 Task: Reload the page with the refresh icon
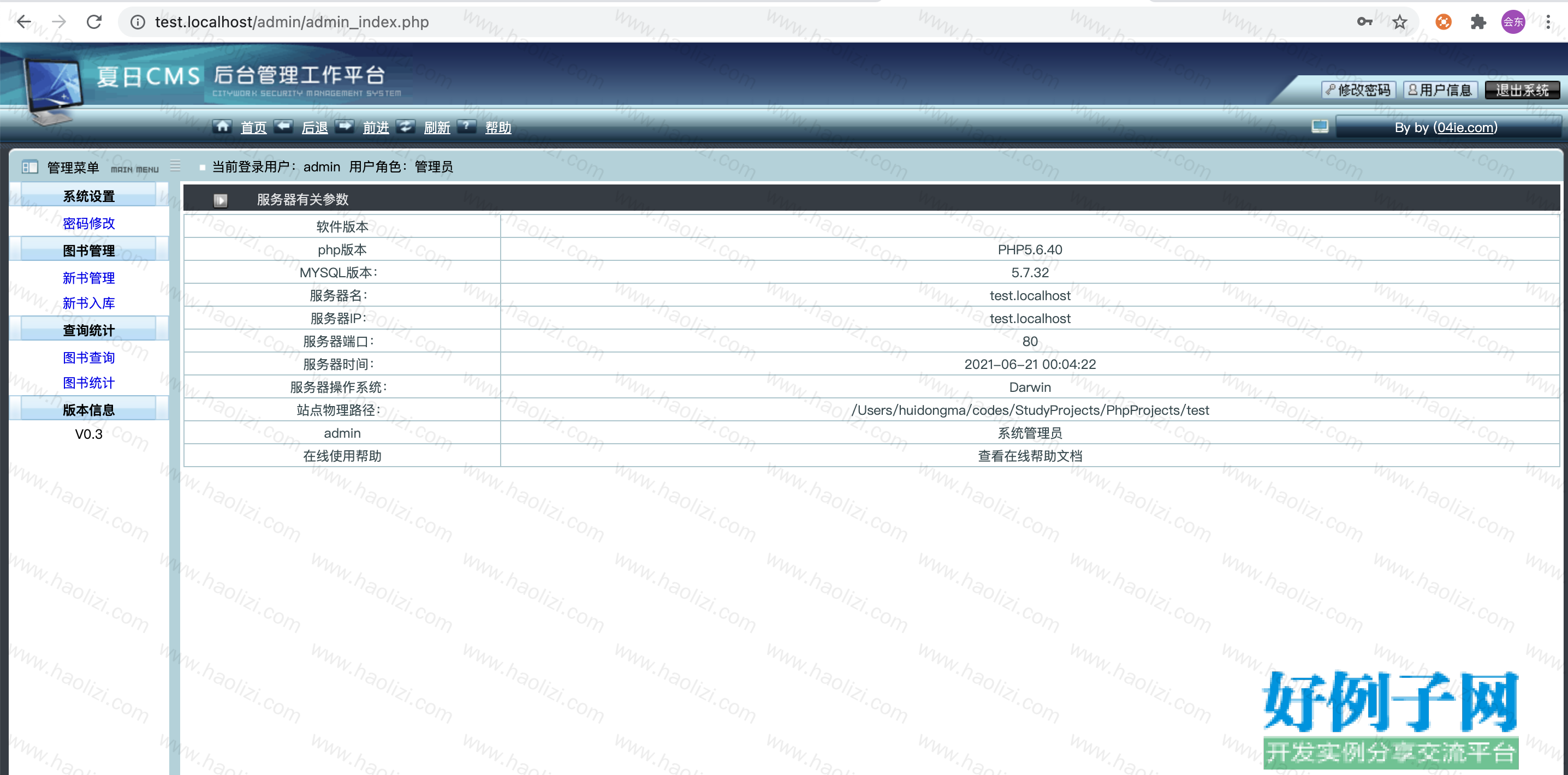(x=94, y=22)
